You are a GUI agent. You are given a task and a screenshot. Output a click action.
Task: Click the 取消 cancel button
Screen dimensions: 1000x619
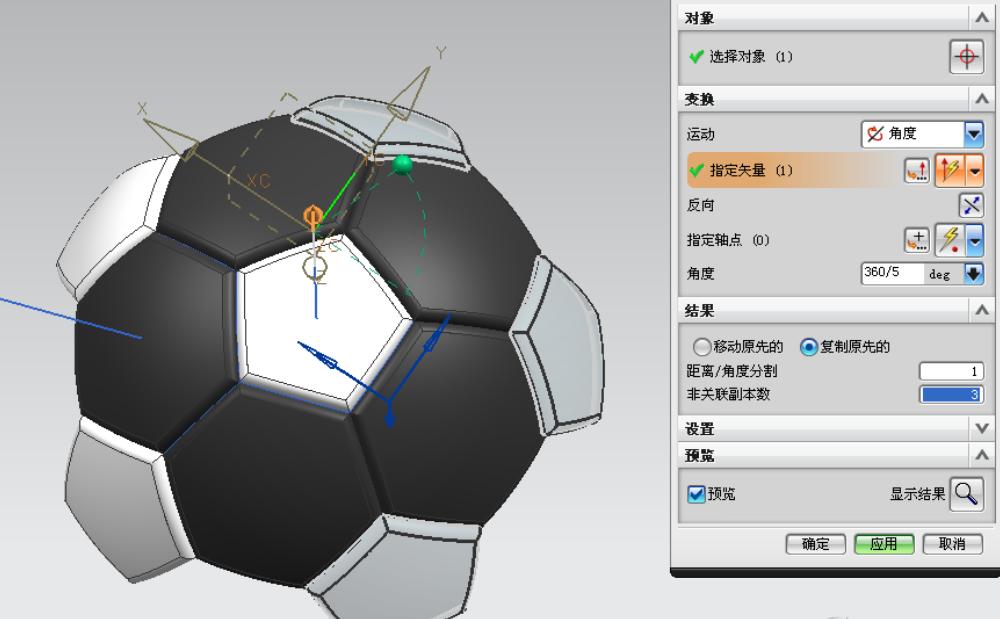pyautogui.click(x=951, y=544)
